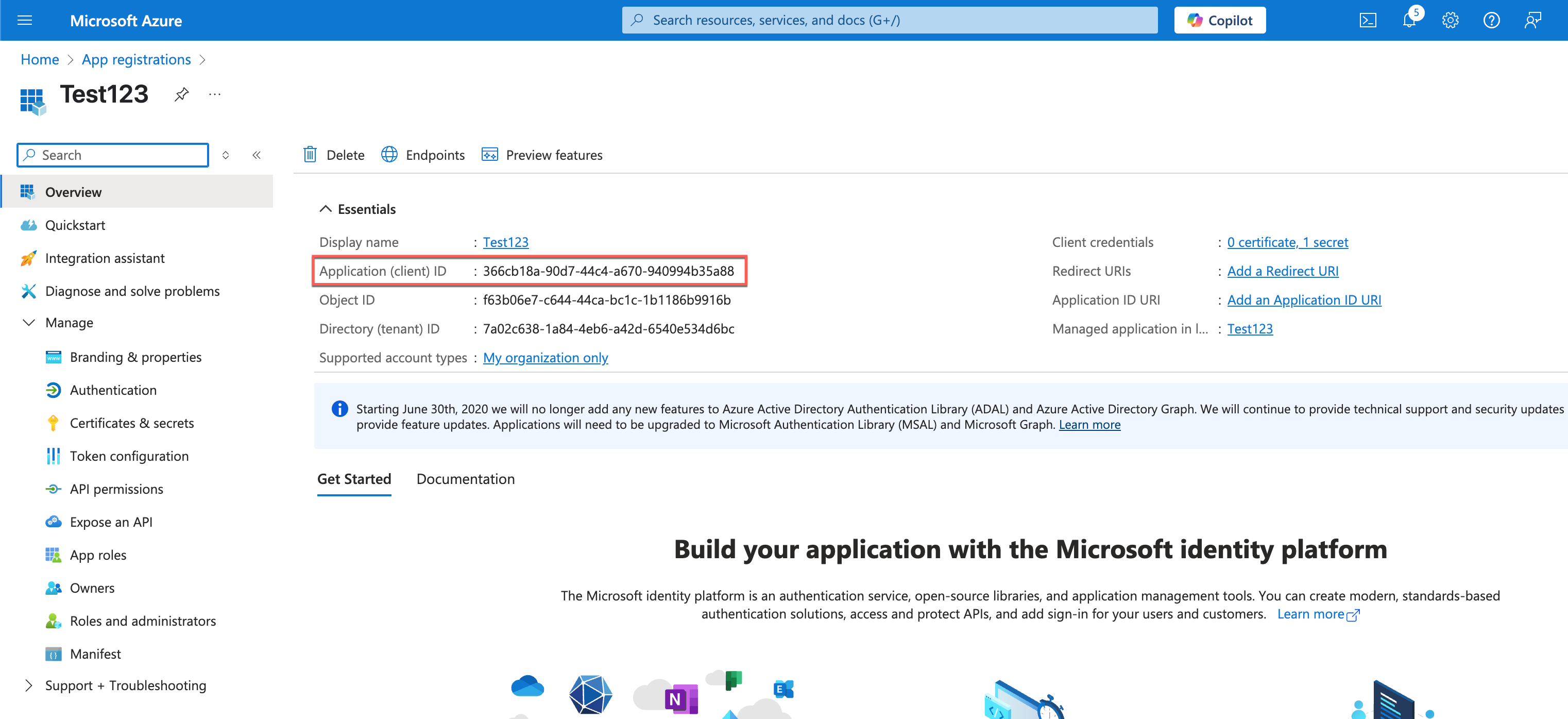Image resolution: width=1568 pixels, height=719 pixels.
Task: Click the Manifest icon
Action: 53,654
